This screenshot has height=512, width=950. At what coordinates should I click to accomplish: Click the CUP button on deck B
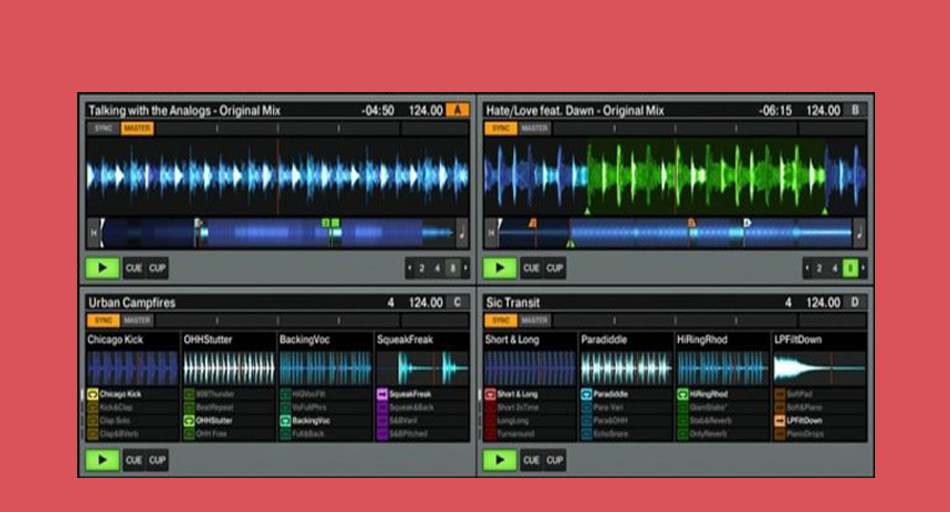[554, 268]
